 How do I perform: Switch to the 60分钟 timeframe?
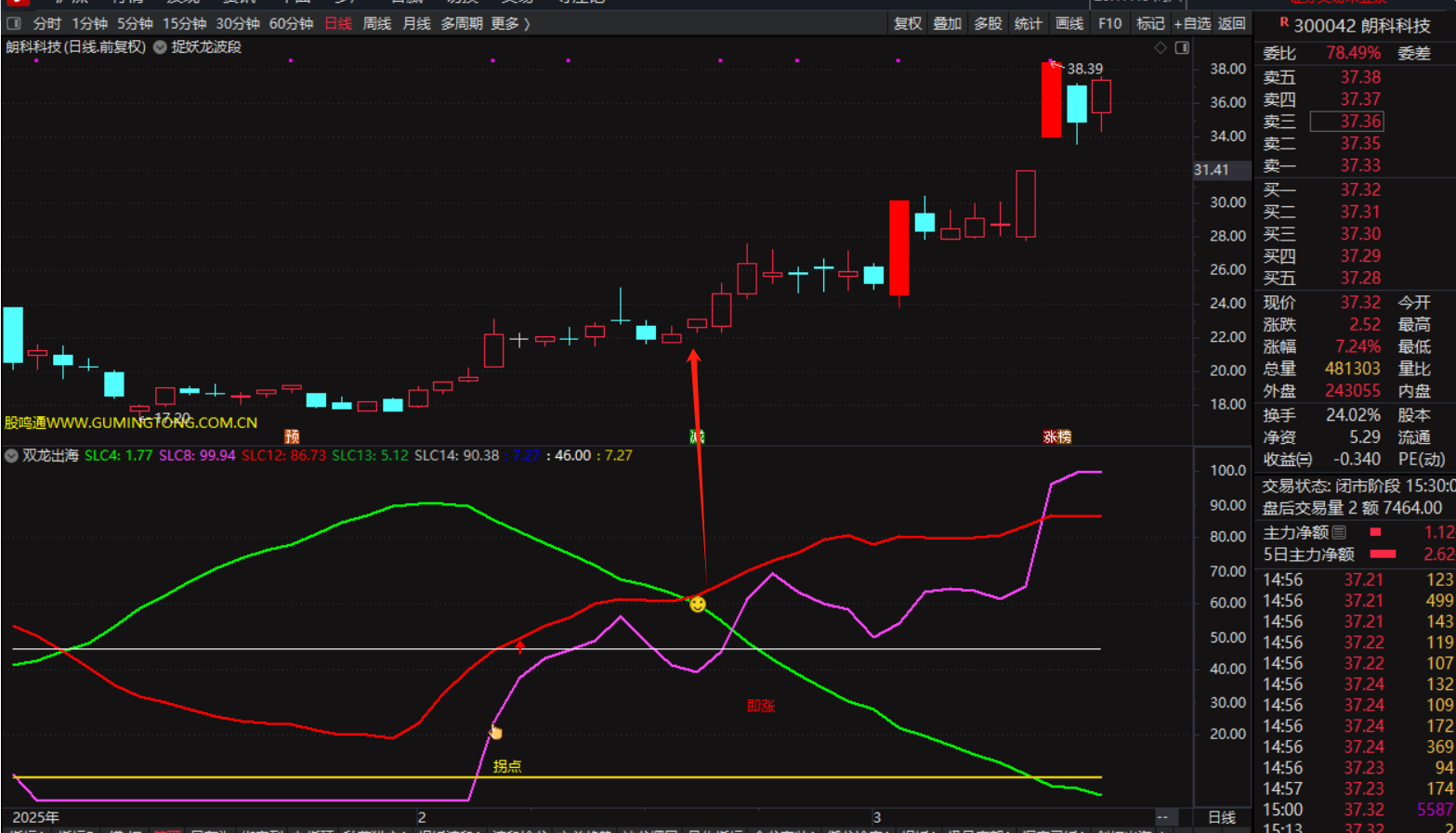coord(291,23)
